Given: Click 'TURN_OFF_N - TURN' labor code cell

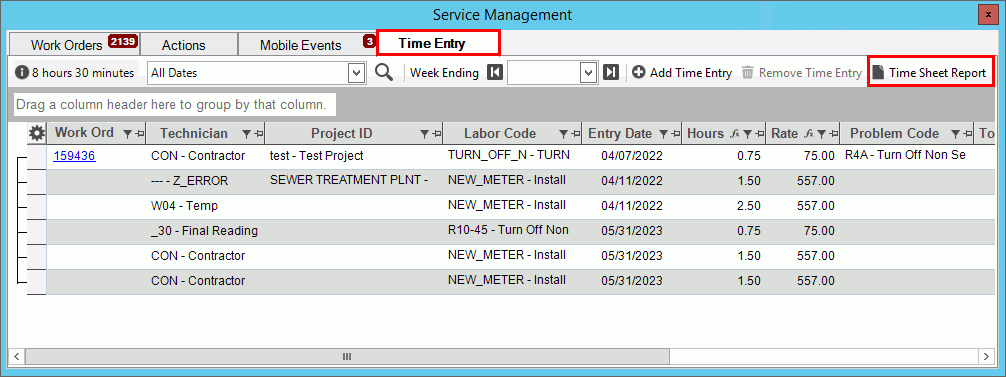Looking at the screenshot, I should point(513,156).
